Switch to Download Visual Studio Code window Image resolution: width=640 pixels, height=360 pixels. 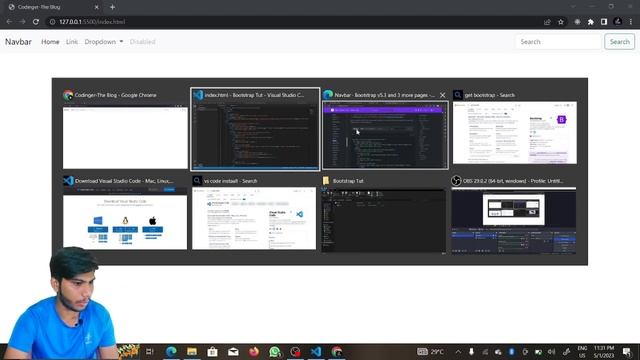125,213
